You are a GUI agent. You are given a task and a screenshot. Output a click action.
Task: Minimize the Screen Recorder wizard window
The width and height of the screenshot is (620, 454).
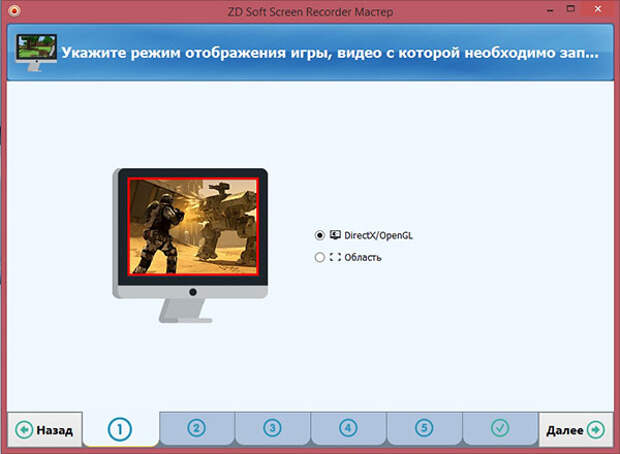(550, 11)
